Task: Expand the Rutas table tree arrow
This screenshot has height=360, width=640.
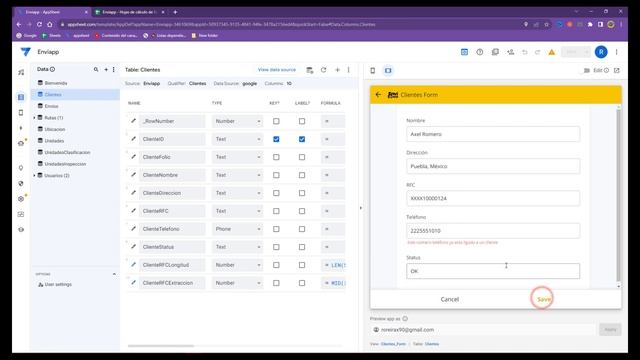Action: 34,118
